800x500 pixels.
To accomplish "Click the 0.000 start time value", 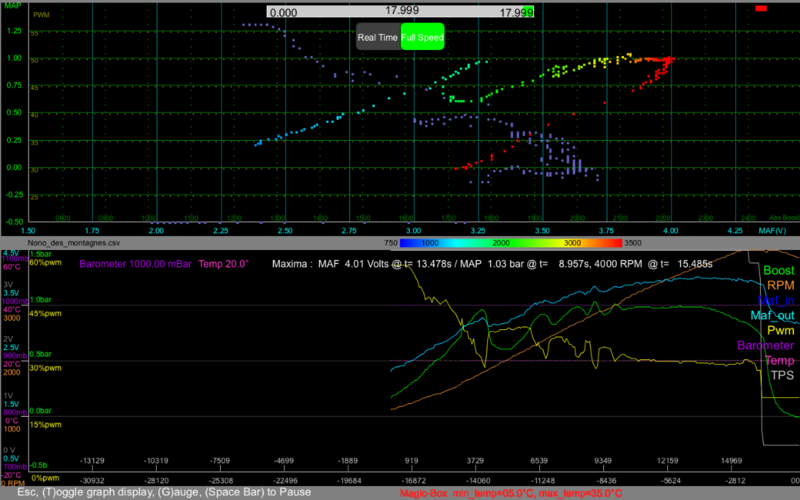I will (x=283, y=13).
